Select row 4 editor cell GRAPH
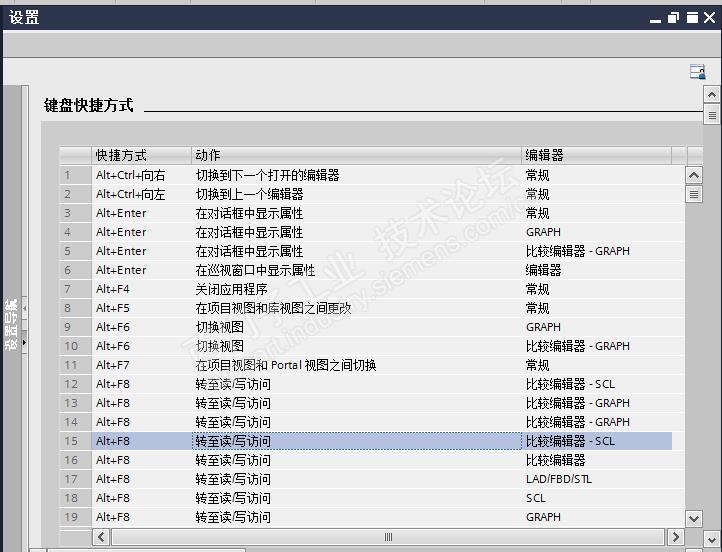Screen dimensions: 722x552 [596, 232]
